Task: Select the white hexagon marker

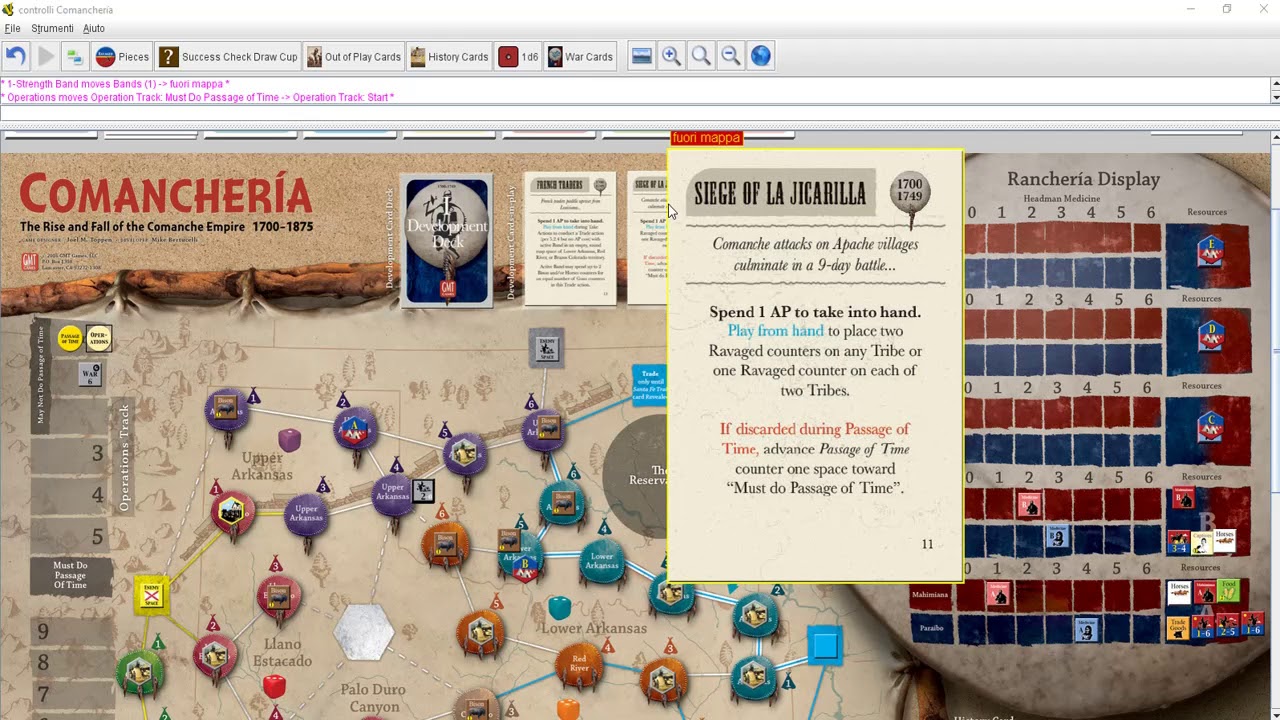Action: tap(364, 632)
